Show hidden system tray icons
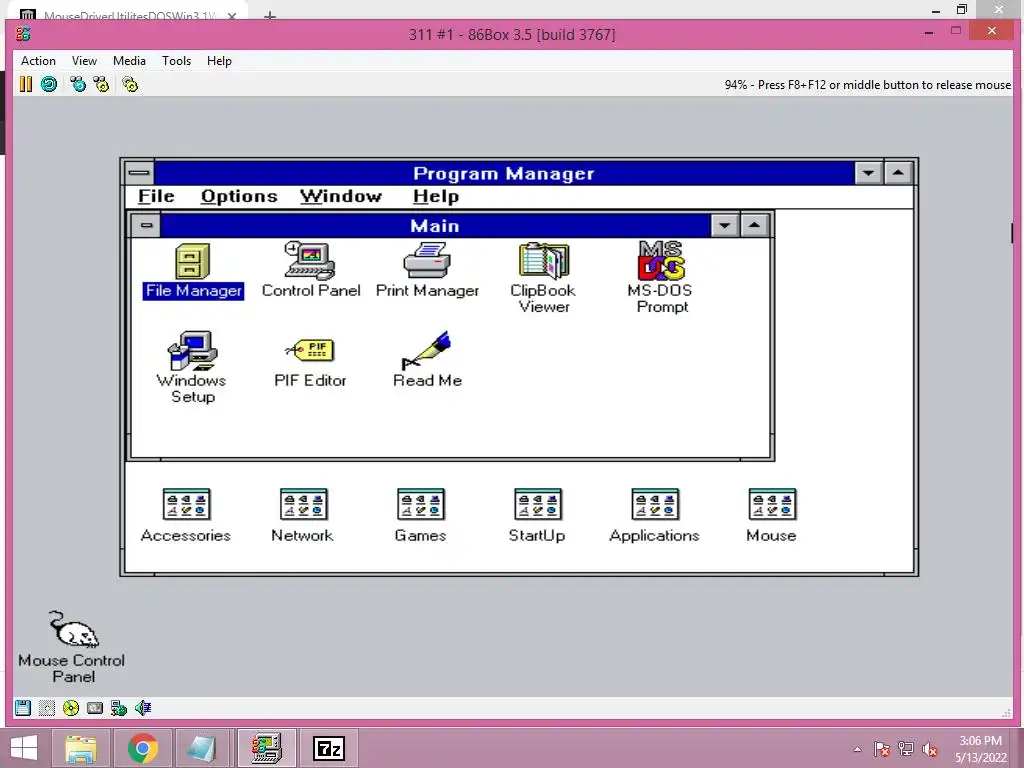1024x768 pixels. coord(857,749)
